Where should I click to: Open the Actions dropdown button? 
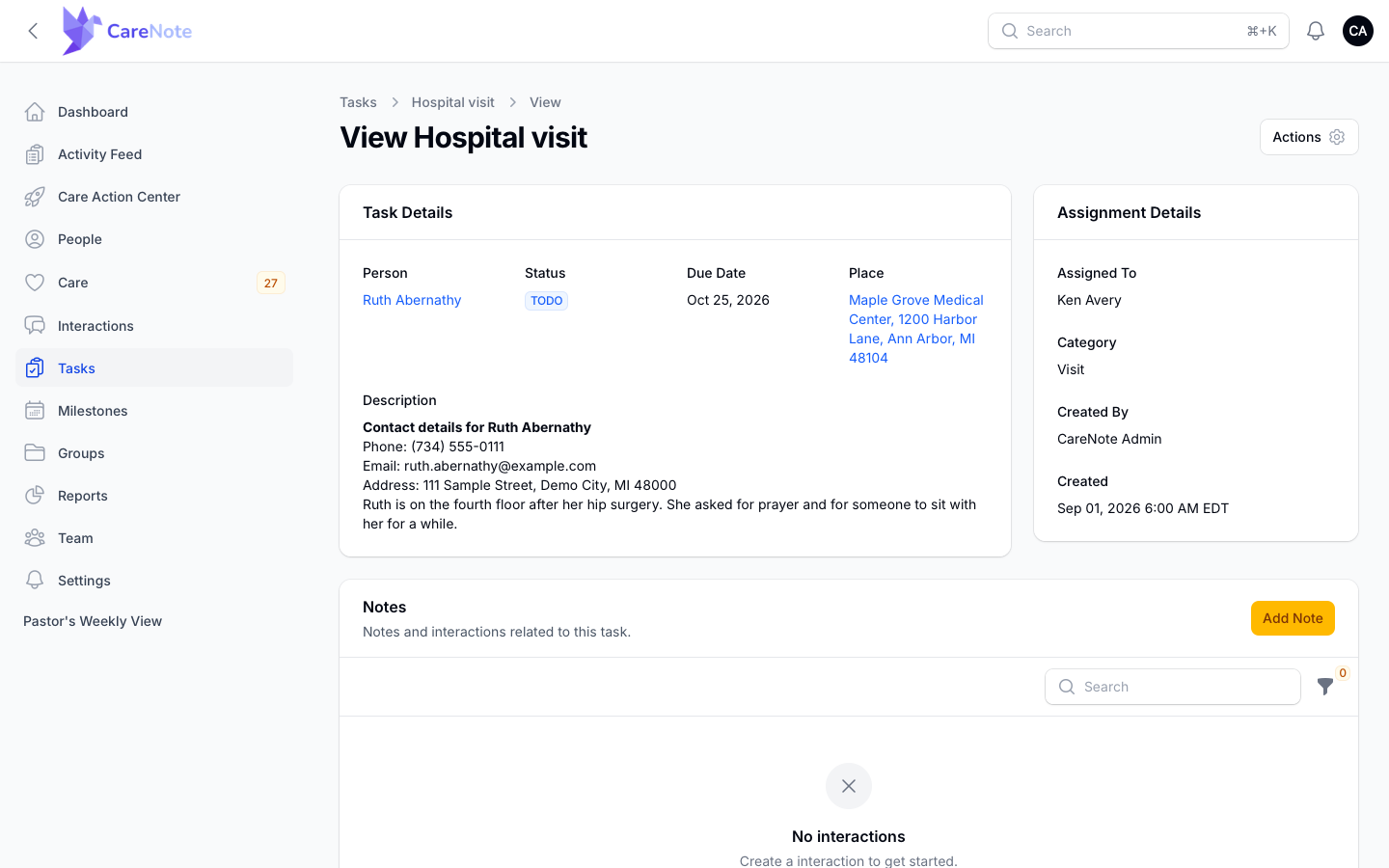(1309, 137)
